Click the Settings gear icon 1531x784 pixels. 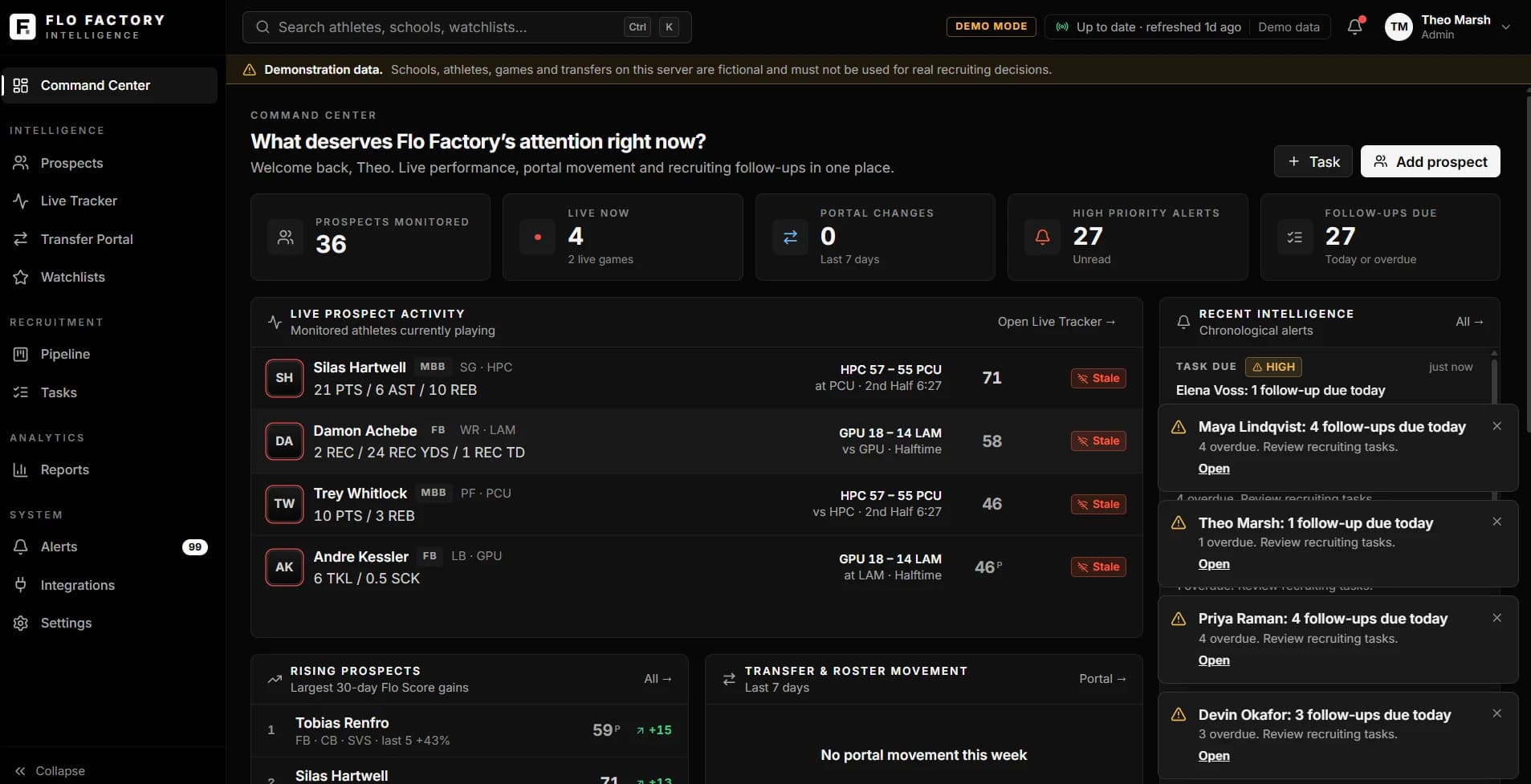[x=21, y=623]
